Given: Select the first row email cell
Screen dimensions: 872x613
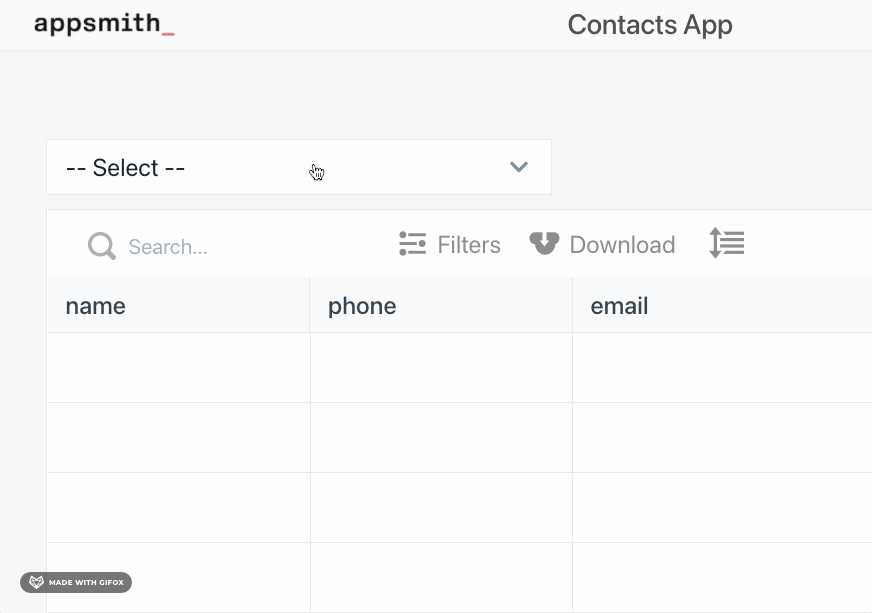Looking at the screenshot, I should 721,368.
